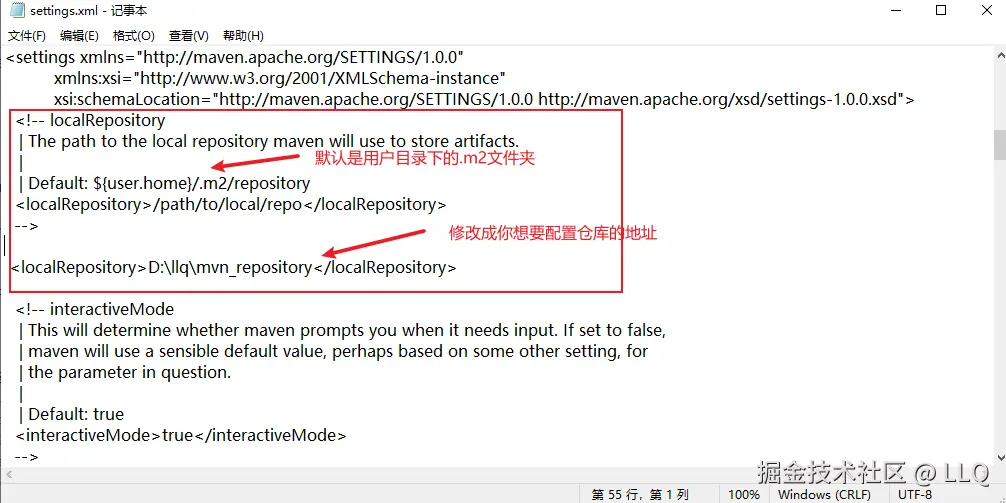Click the horizontal scrollbar left arrow
Screen dimensions: 1006x503
point(8,474)
